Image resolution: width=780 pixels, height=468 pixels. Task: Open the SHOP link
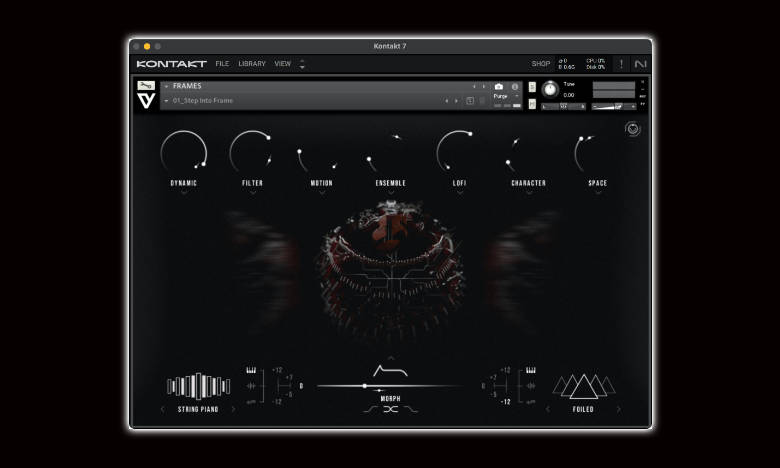point(541,64)
